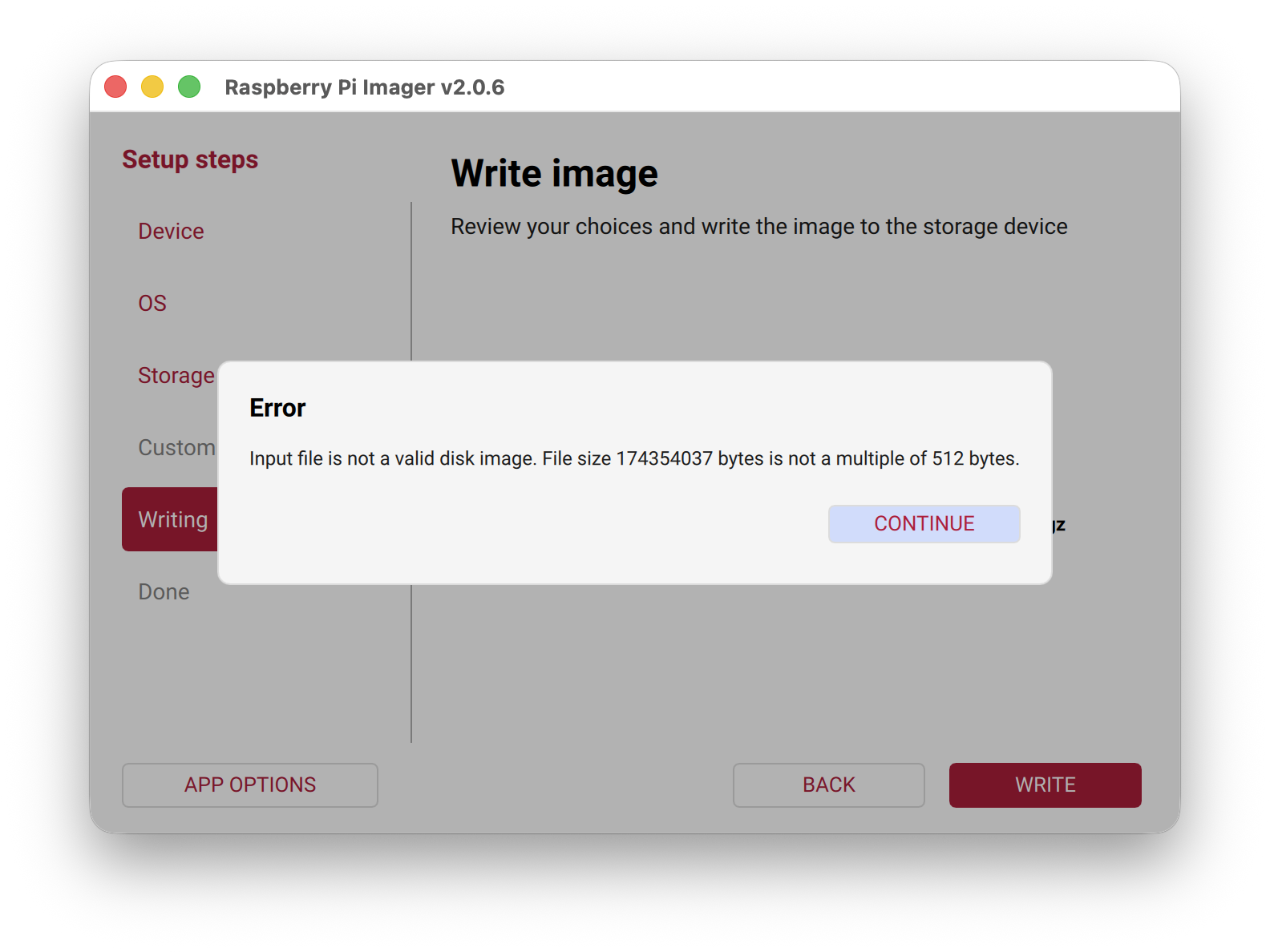Click the partially hidden filename ending in 'gz'
This screenshot has width=1270, height=952.
pyautogui.click(x=1059, y=525)
